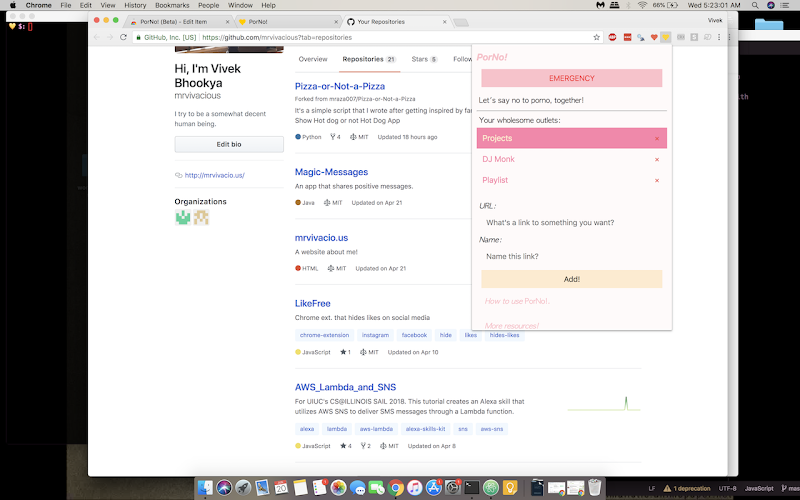Bookmark page with star icon in address bar

(596, 37)
